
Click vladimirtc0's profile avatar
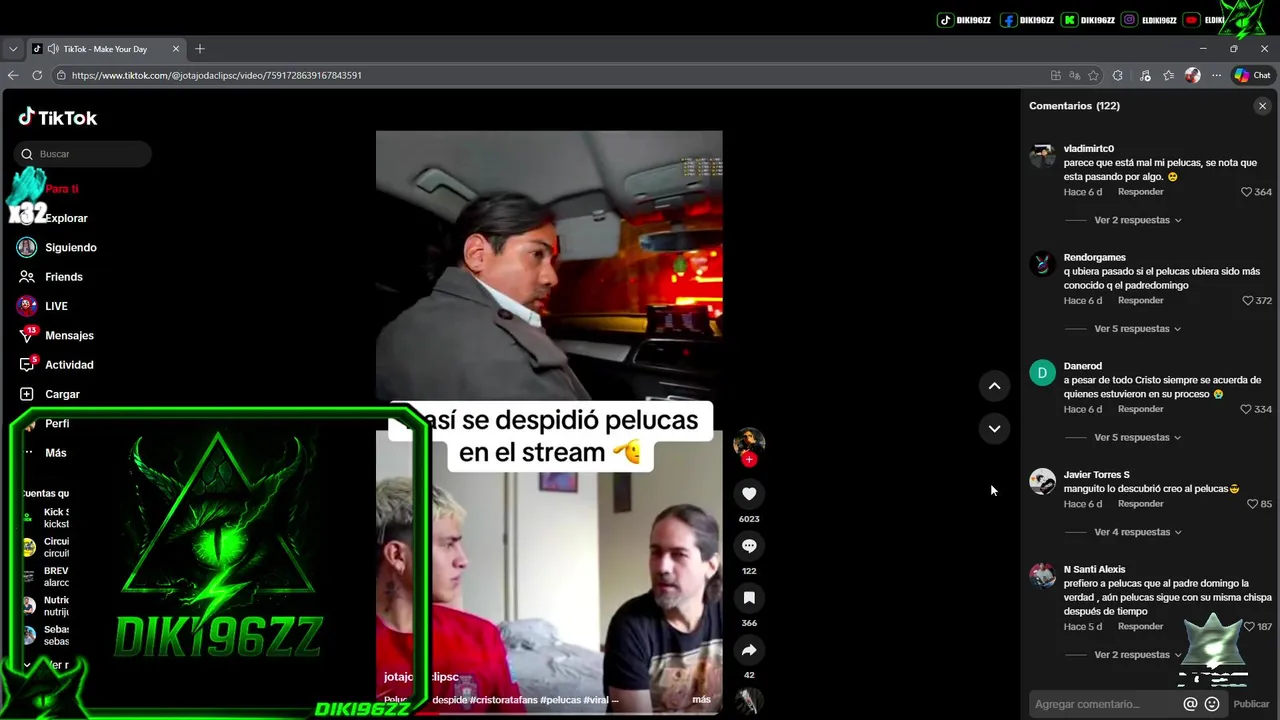[x=1042, y=155]
